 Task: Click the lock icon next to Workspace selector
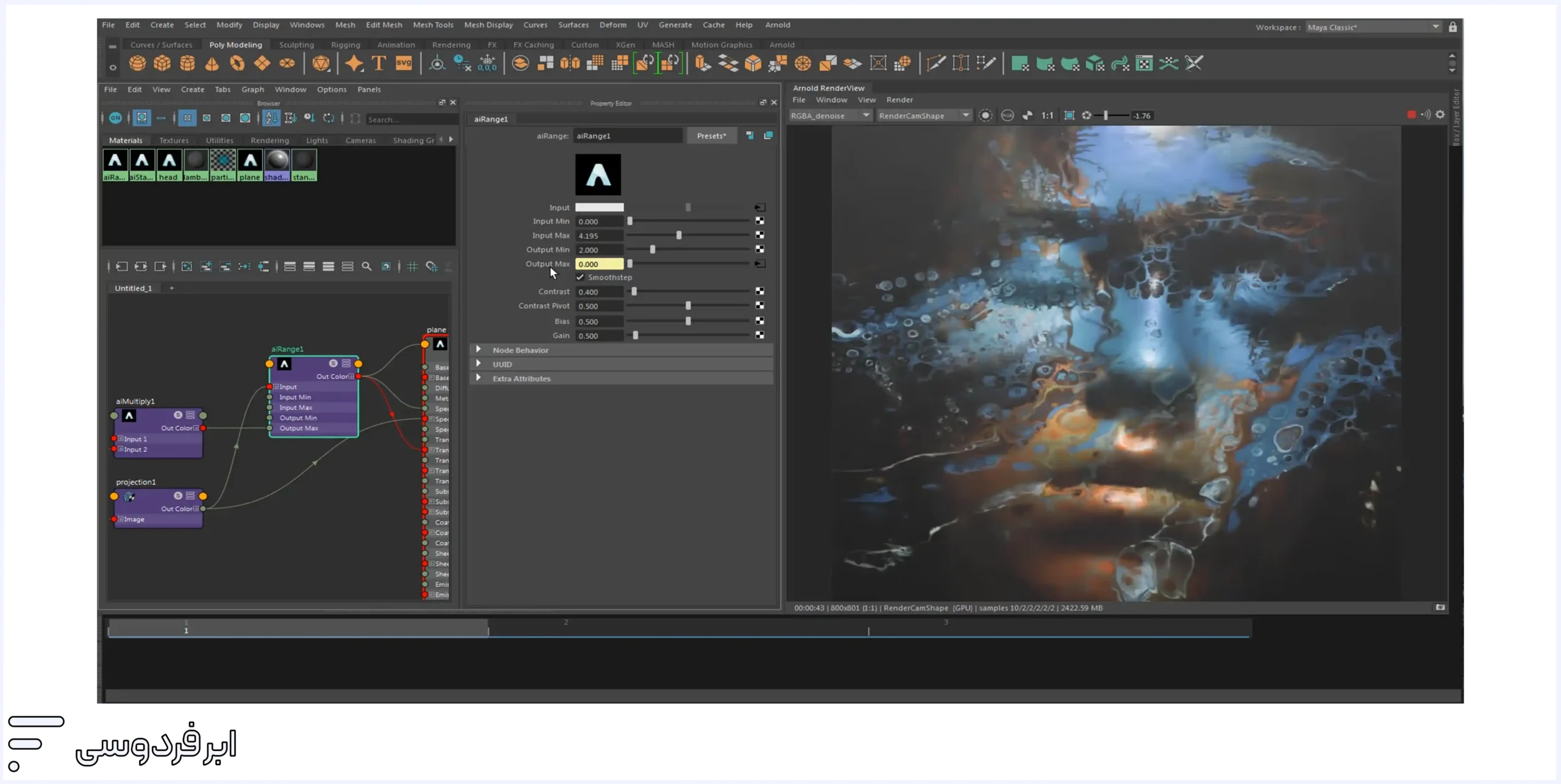click(x=1454, y=27)
